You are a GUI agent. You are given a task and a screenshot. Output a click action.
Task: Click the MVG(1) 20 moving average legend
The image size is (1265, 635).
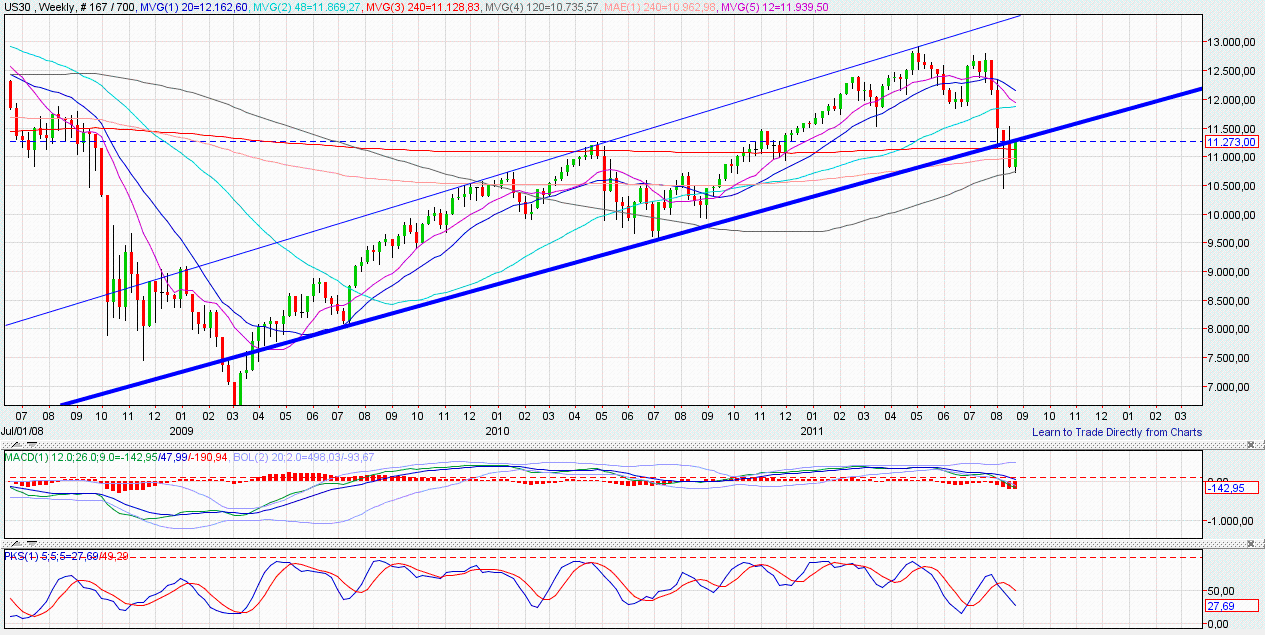(x=192, y=8)
